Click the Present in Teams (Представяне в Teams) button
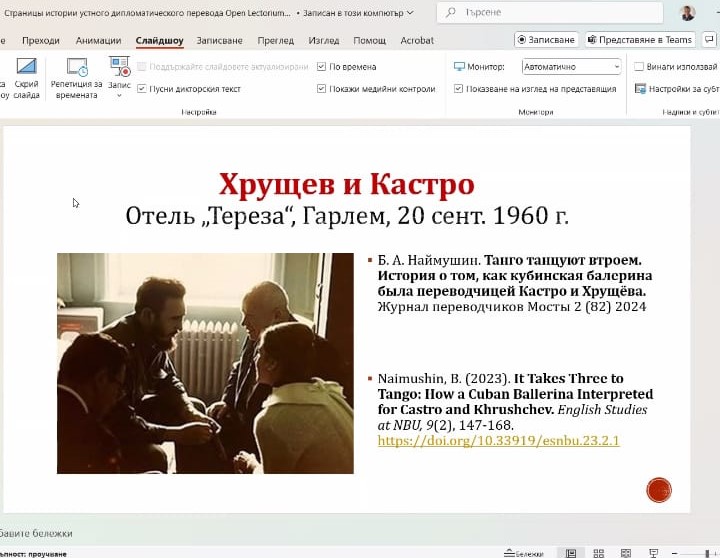 pos(639,40)
